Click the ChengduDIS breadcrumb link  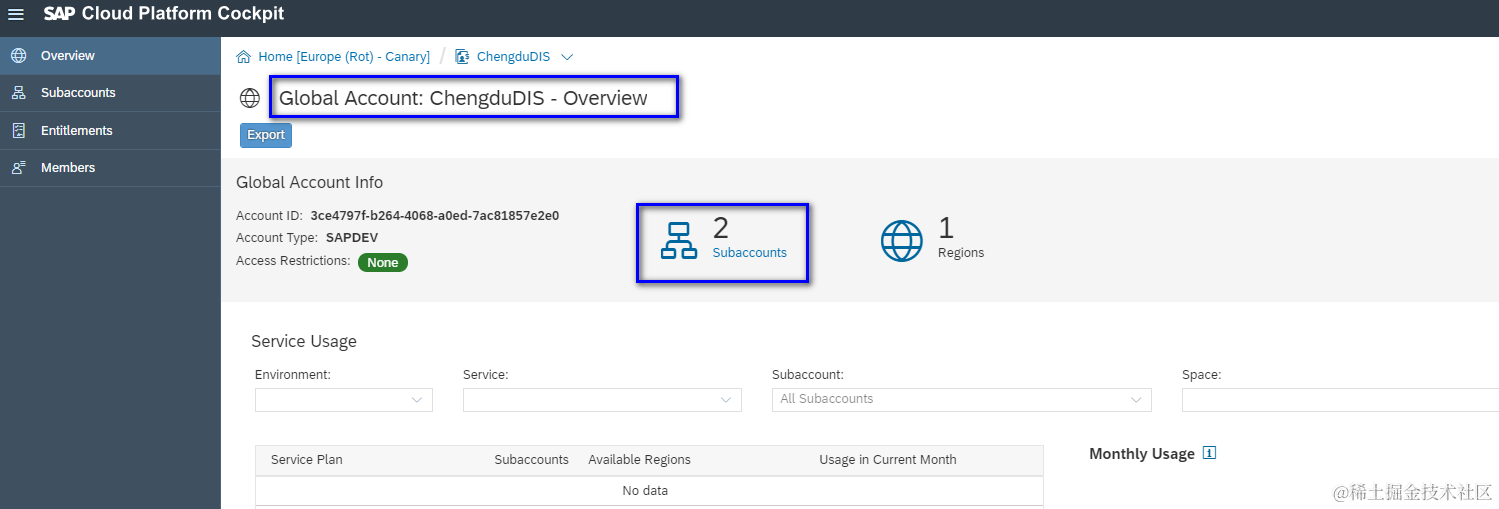[x=513, y=57]
